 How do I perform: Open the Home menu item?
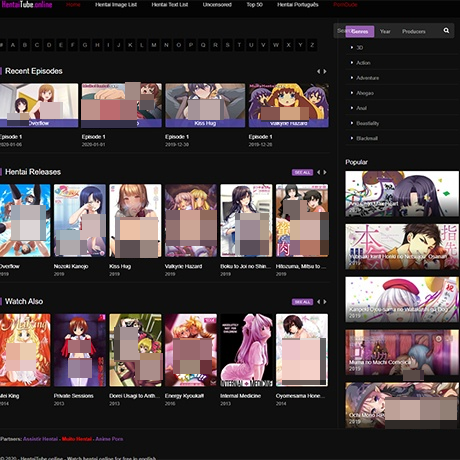(73, 5)
